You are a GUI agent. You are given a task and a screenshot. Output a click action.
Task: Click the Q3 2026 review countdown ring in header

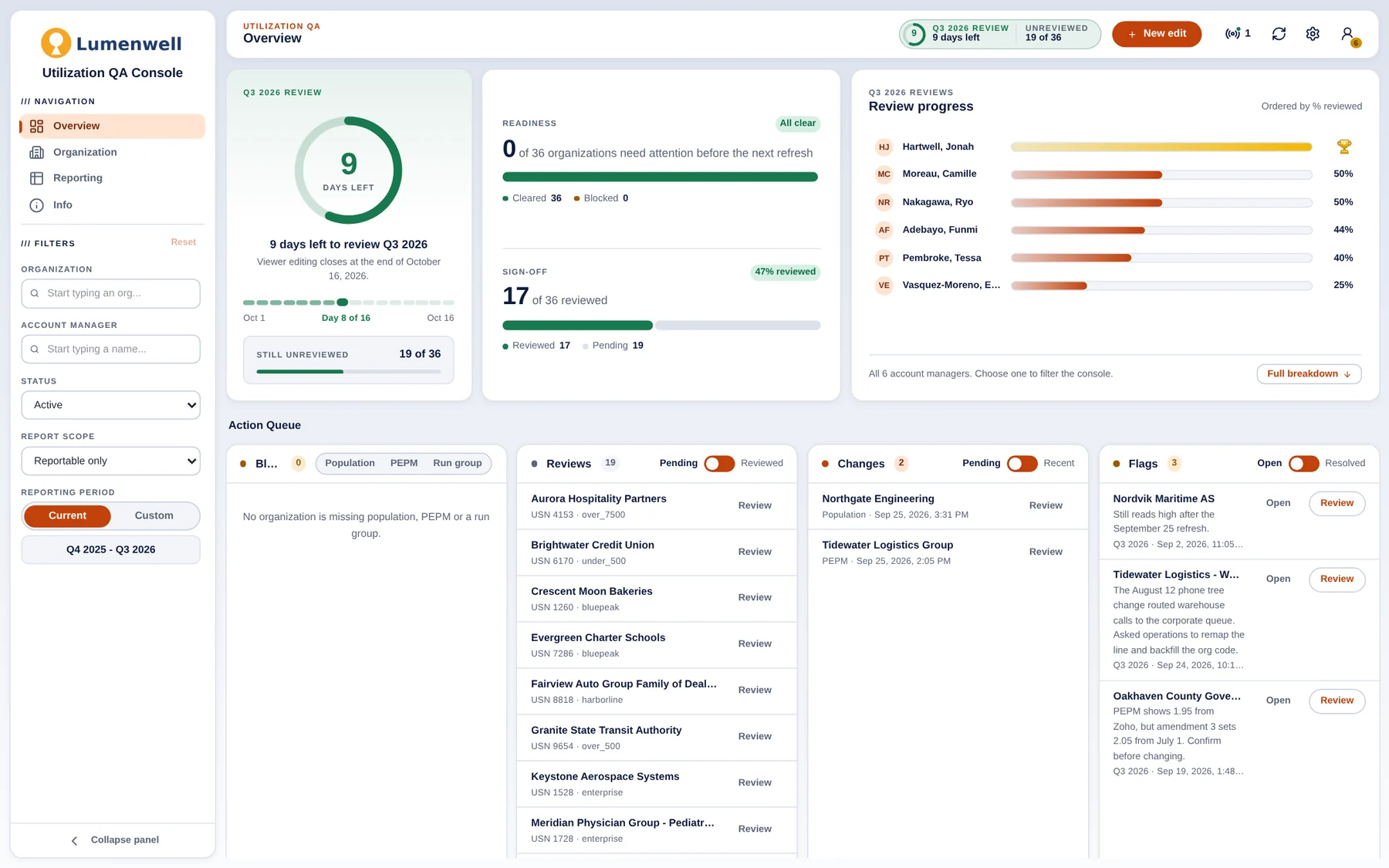click(914, 34)
